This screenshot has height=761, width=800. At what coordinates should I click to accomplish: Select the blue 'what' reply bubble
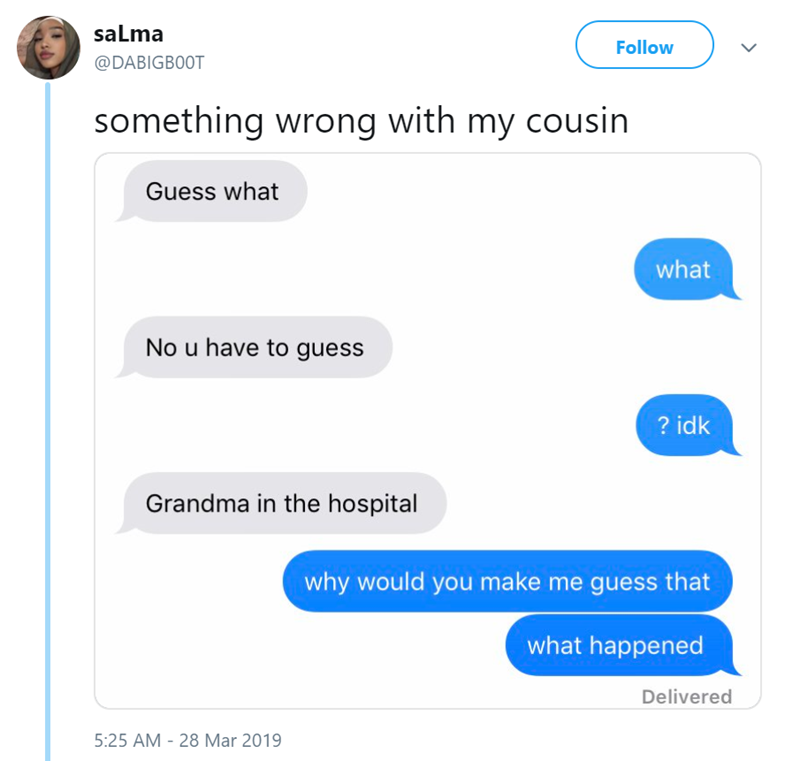[683, 269]
